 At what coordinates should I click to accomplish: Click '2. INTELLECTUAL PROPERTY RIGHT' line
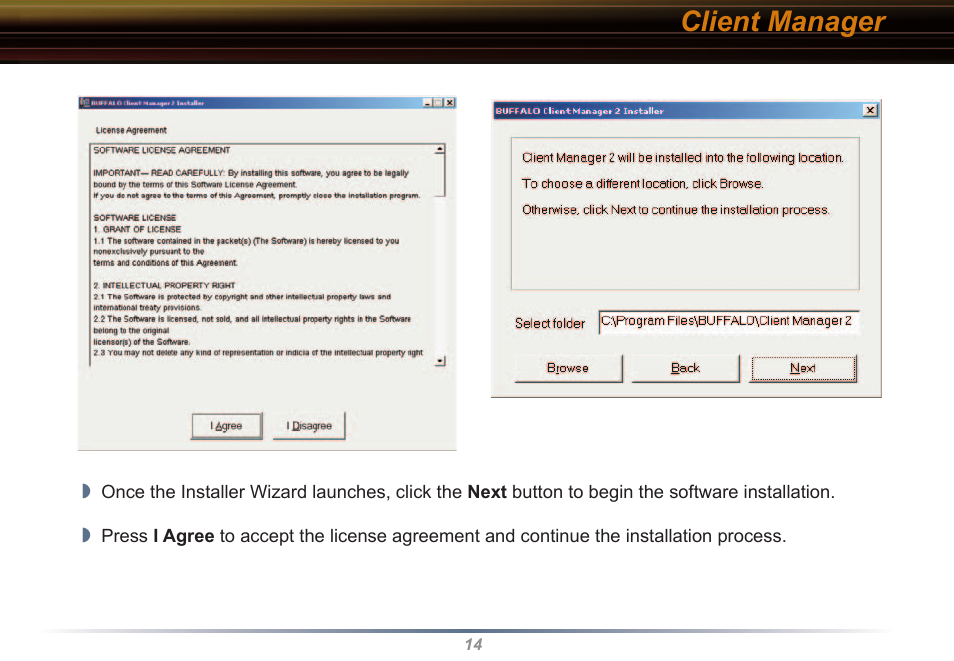click(x=164, y=285)
